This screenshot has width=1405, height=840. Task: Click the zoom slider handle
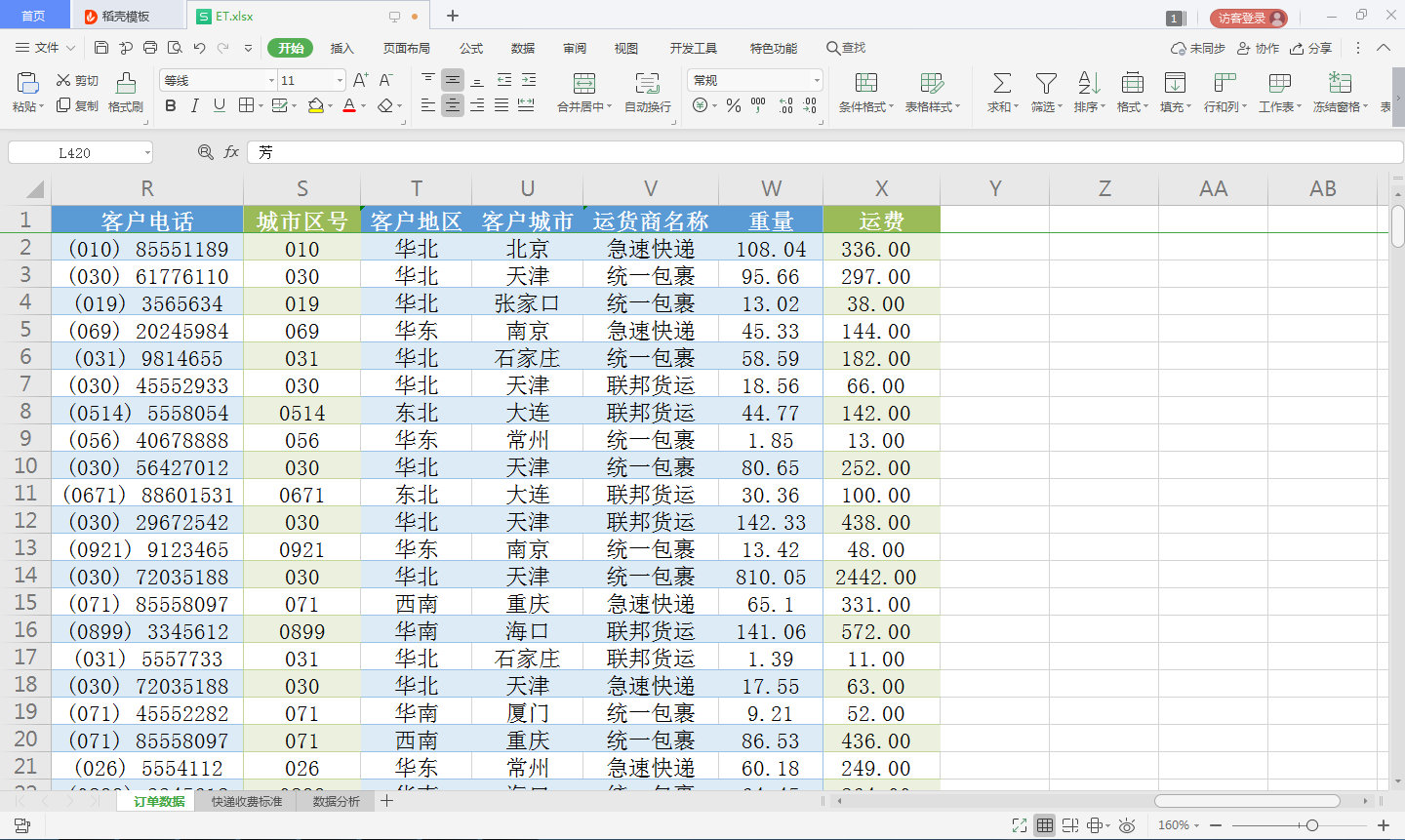pos(1312,825)
